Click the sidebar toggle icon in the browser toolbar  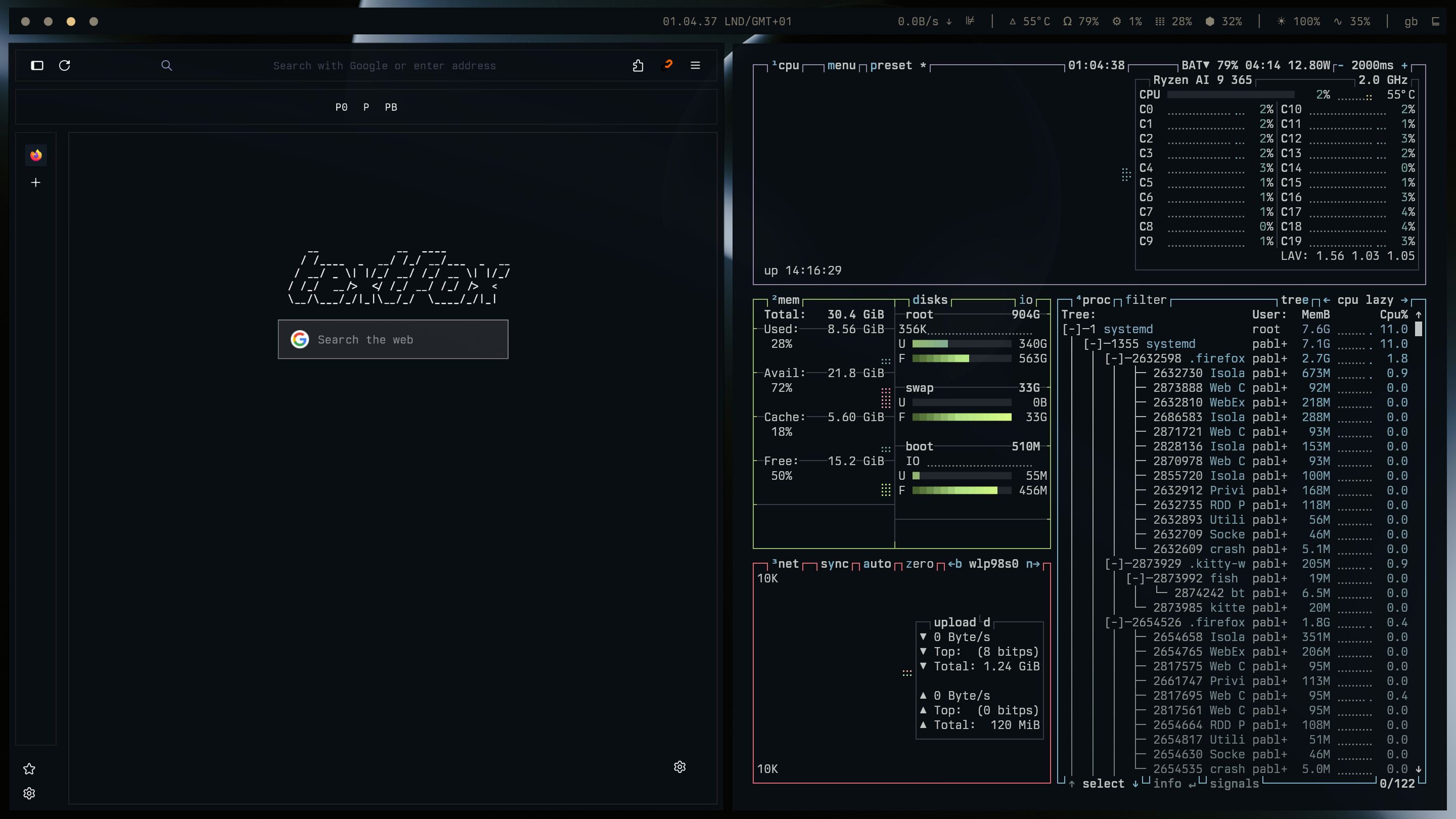coord(37,66)
